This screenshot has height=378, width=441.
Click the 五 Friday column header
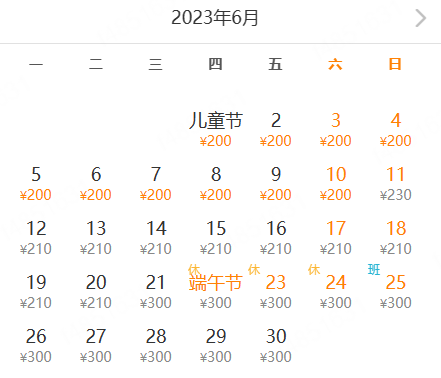(275, 64)
